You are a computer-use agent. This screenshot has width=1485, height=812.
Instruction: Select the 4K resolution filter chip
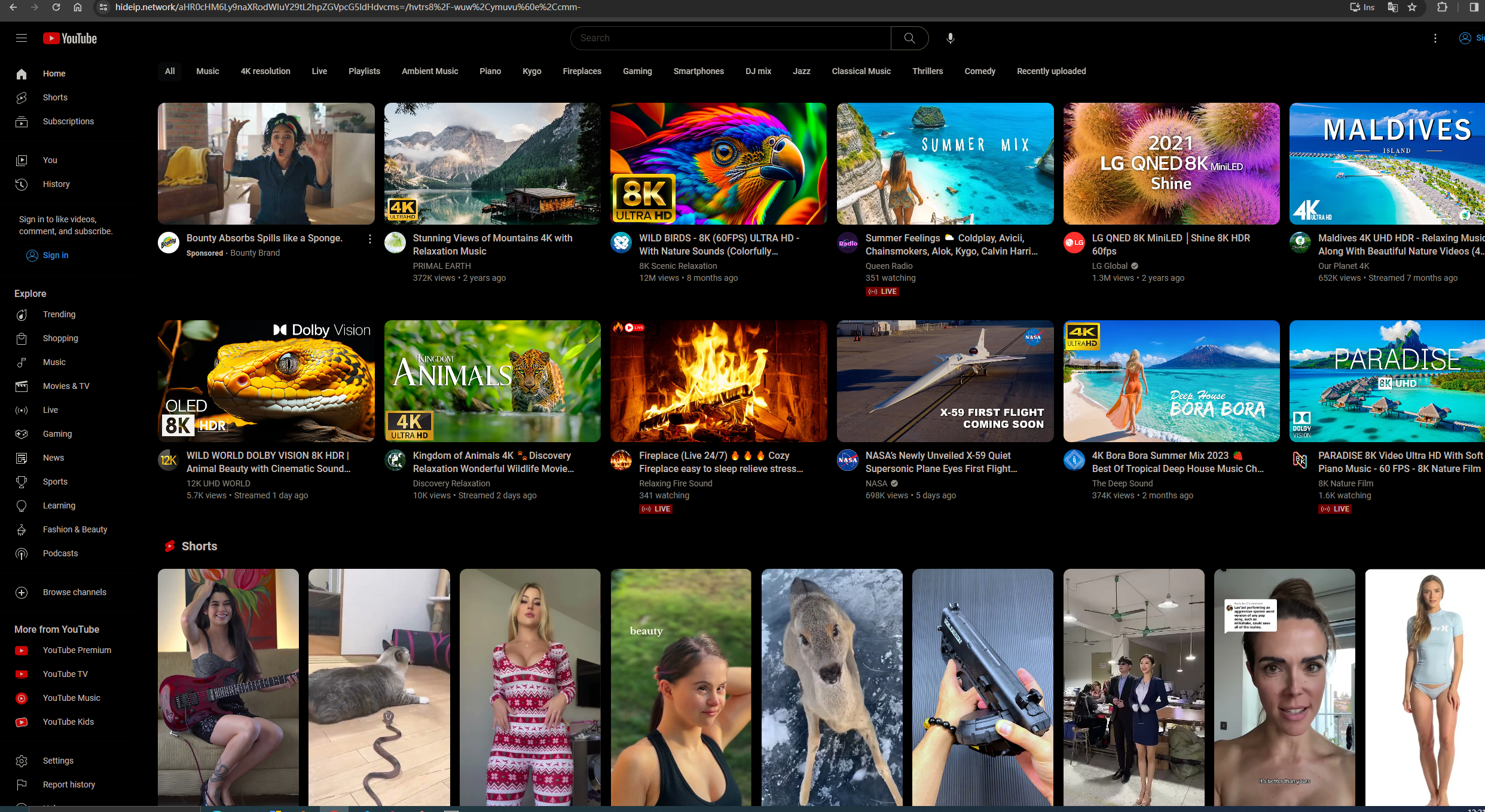[265, 71]
